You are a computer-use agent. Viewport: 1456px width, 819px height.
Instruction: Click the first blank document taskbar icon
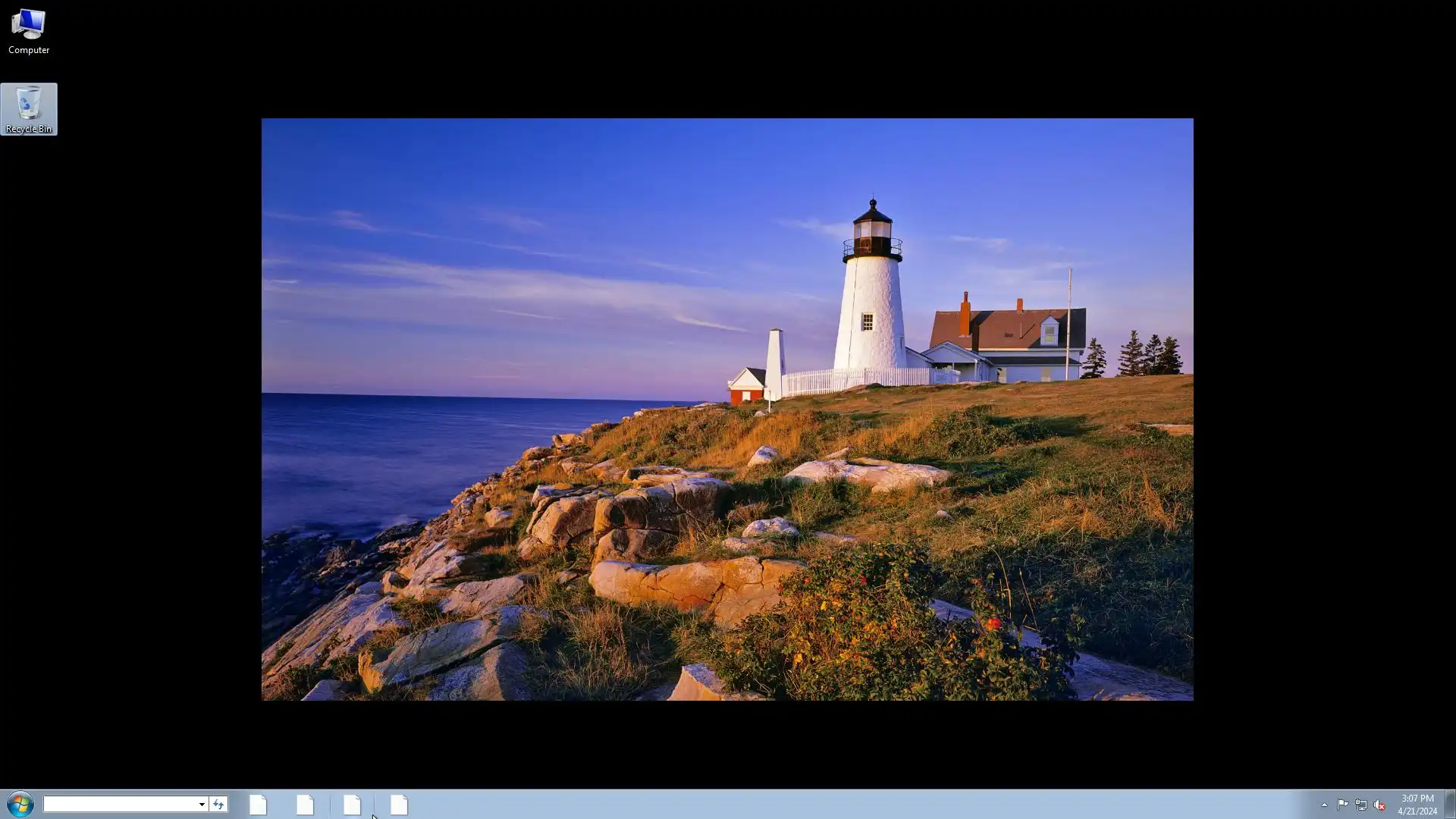(x=258, y=805)
